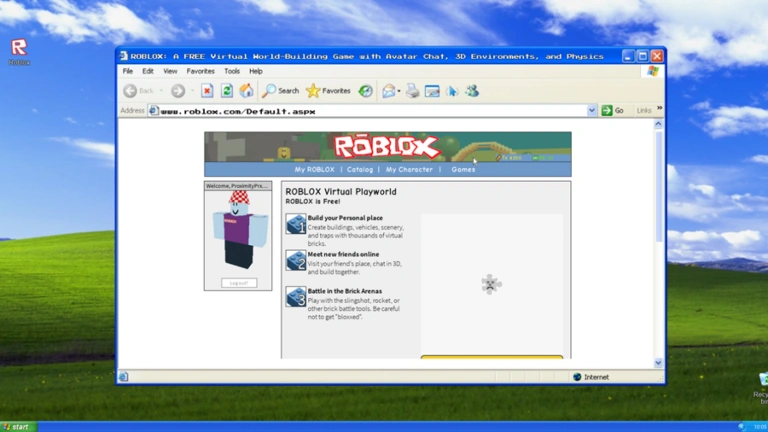
Task: Expand the Mail button dropdown arrow
Action: [x=399, y=92]
